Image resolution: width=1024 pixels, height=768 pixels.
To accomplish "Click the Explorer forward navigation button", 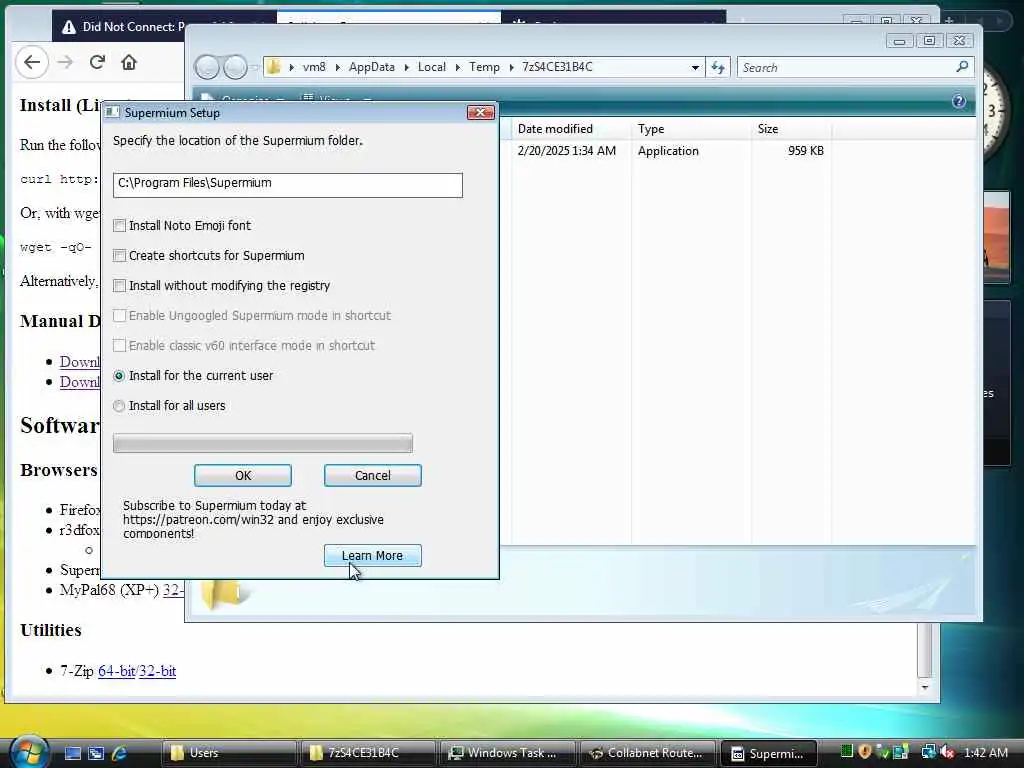I will (235, 67).
